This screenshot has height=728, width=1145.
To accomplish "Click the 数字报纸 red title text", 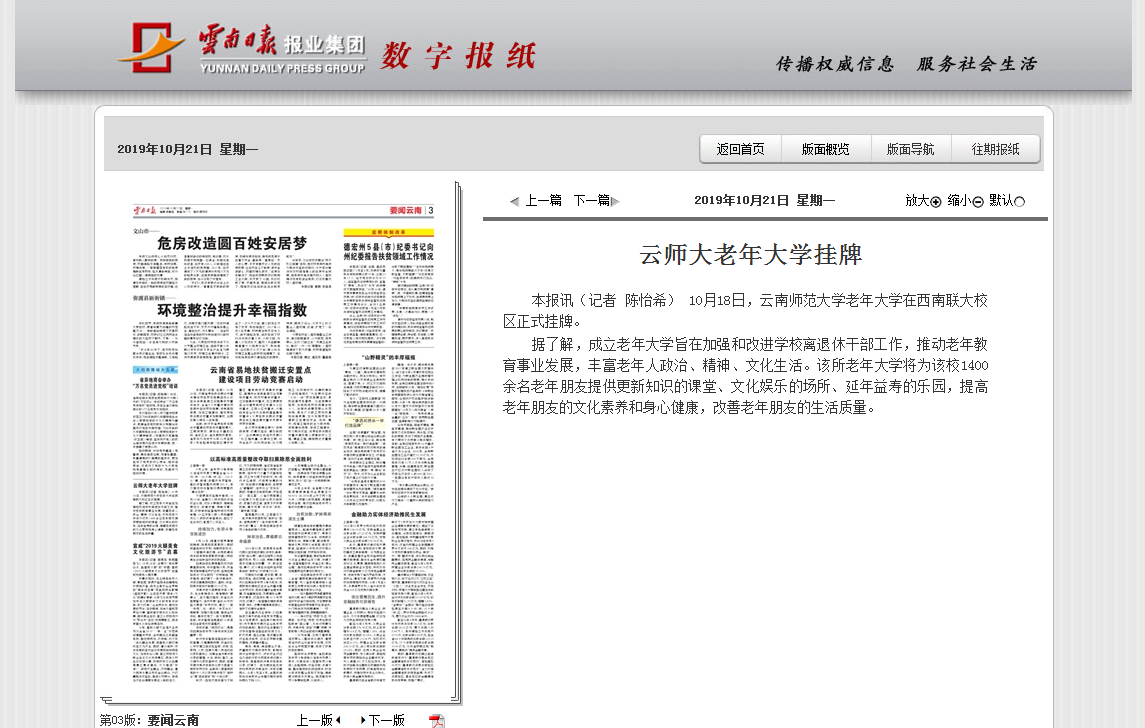I will [x=458, y=56].
